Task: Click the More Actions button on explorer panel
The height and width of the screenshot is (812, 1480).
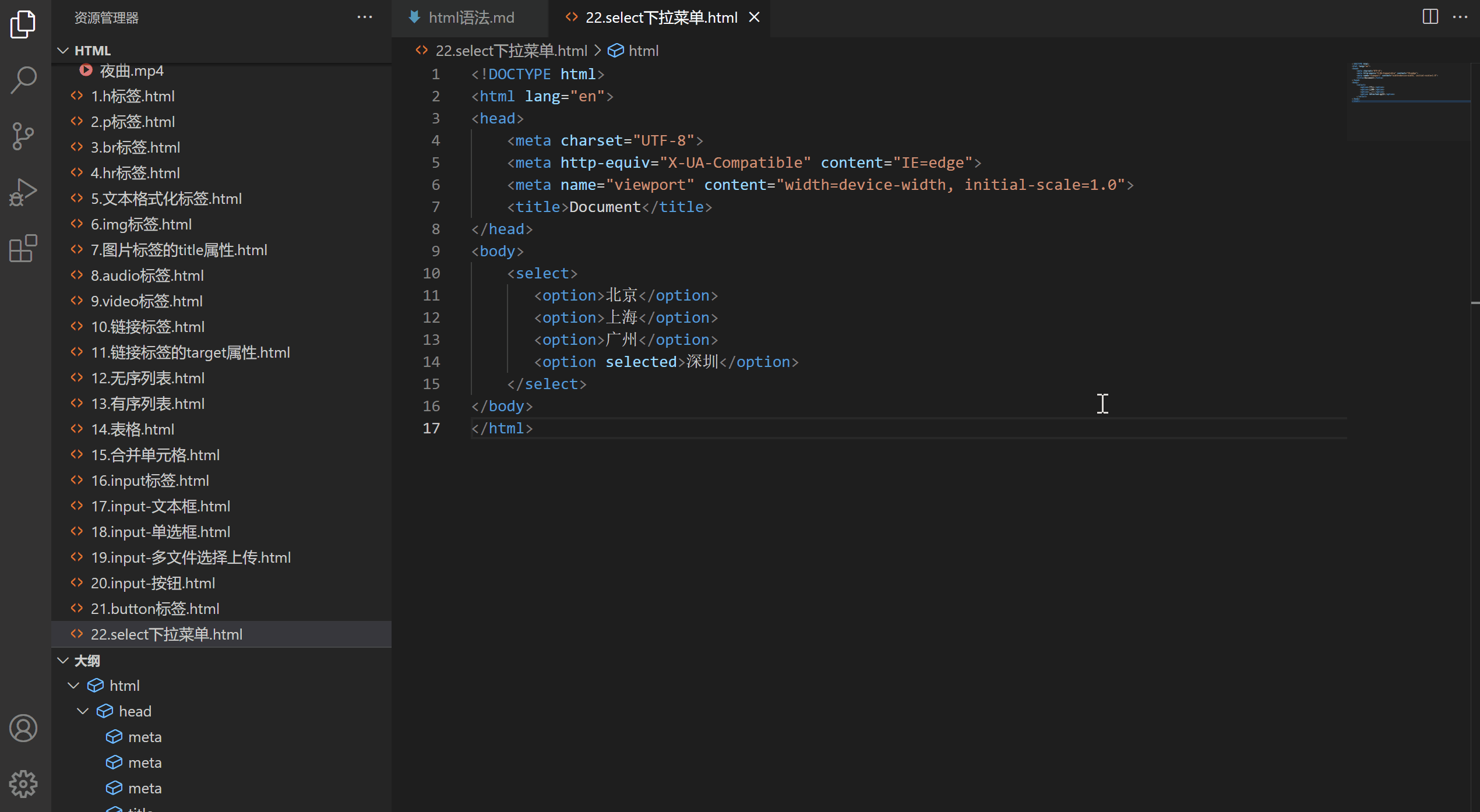Action: 367,17
